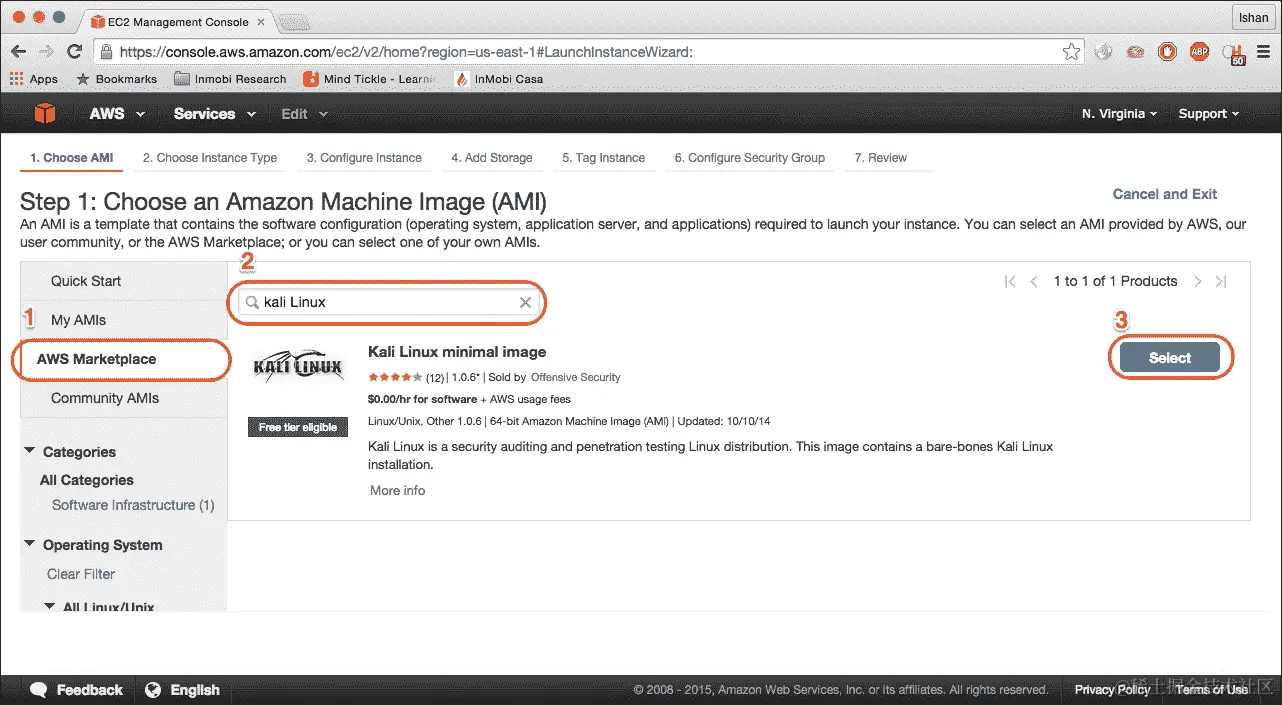Collapse the Operating System section
This screenshot has width=1282, height=705.
pyautogui.click(x=30, y=545)
